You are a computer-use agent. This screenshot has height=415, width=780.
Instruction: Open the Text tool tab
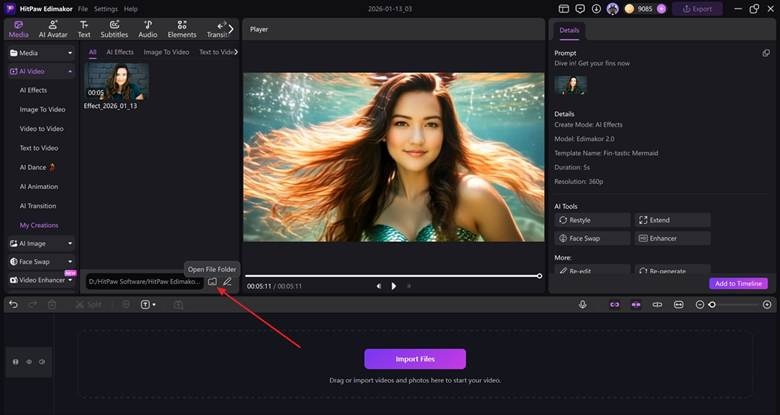[x=84, y=29]
